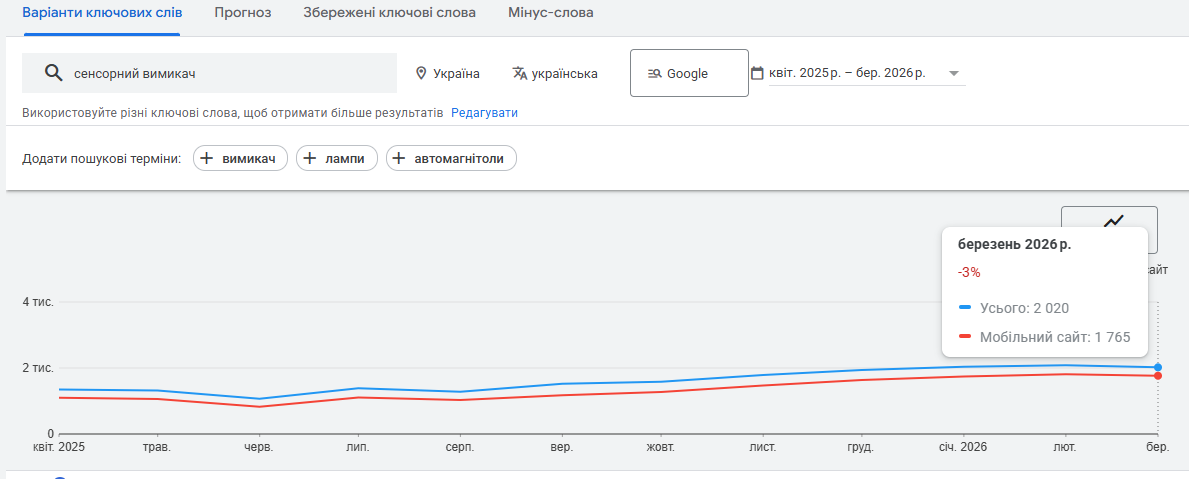The height and width of the screenshot is (479, 1189).
Task: Click the plus icon on the вимикач chip
Action: pyautogui.click(x=207, y=158)
